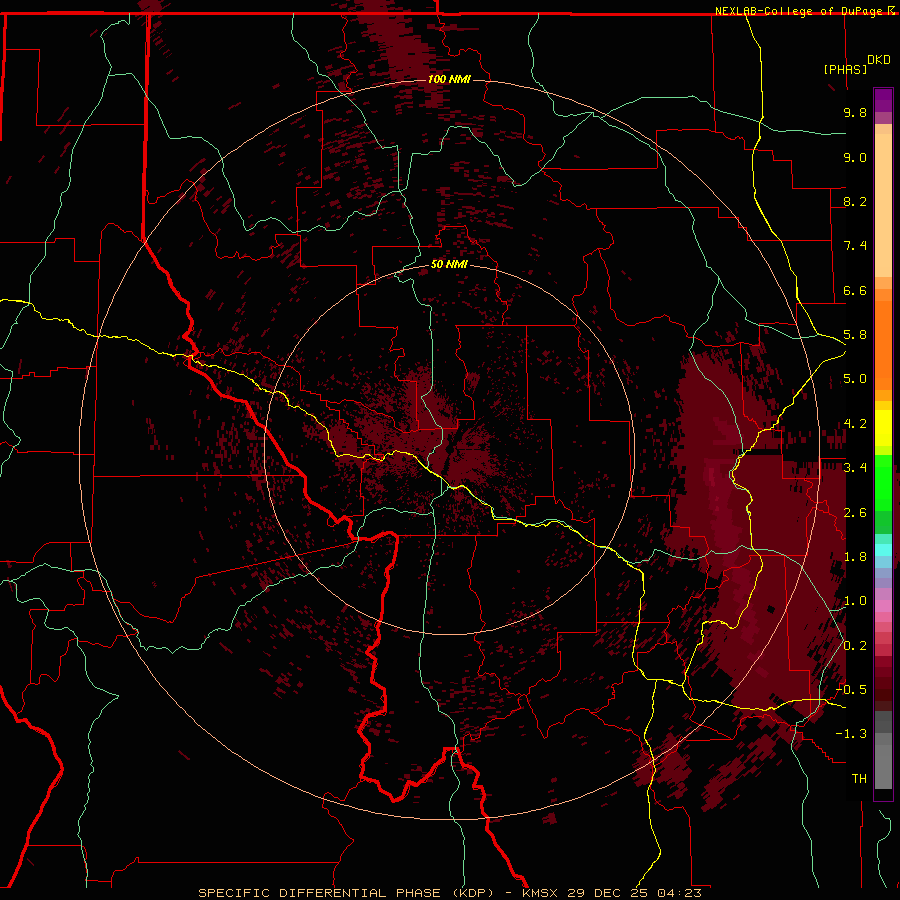The height and width of the screenshot is (900, 900).
Task: Click the 0.2 scale value
Action: click(x=855, y=646)
